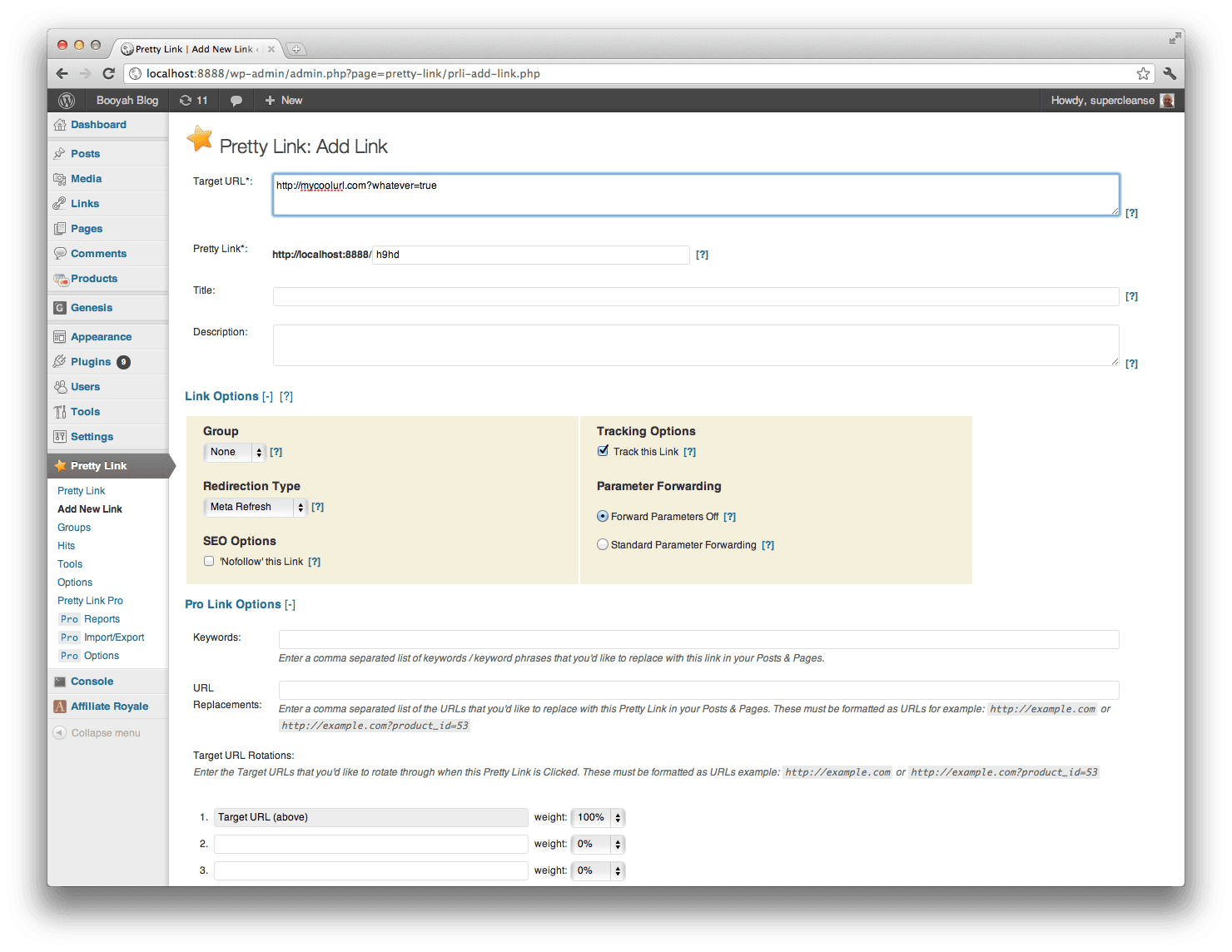The width and height of the screenshot is (1232, 952).
Task: Click the rotation 2 target URL field
Action: click(x=371, y=844)
